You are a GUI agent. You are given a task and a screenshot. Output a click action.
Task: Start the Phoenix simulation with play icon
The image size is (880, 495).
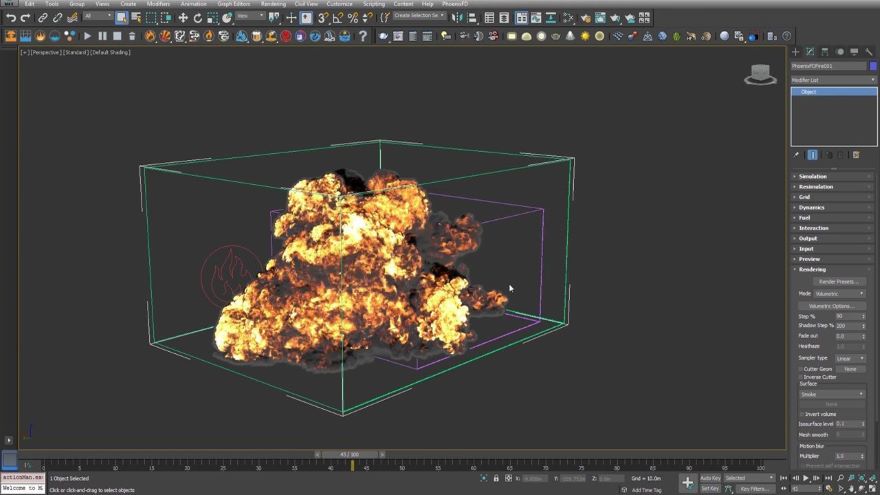point(87,36)
